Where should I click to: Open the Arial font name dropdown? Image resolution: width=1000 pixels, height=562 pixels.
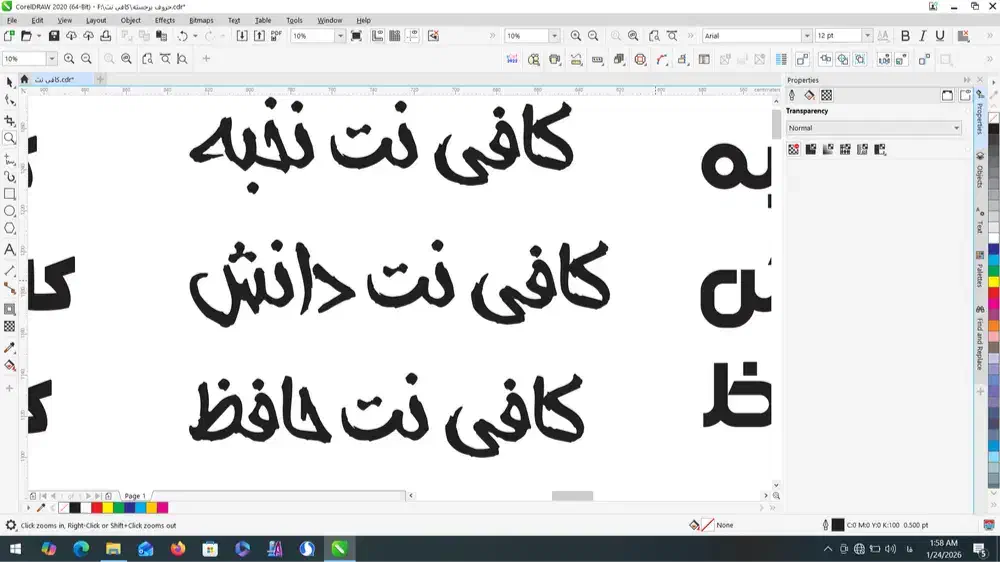point(807,36)
